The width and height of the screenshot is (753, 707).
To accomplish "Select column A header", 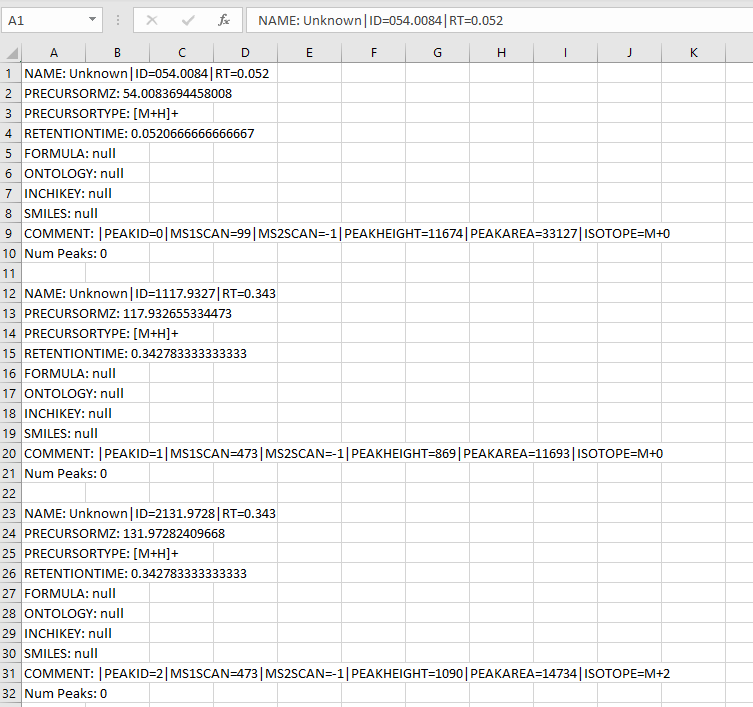I will pyautogui.click(x=53, y=53).
